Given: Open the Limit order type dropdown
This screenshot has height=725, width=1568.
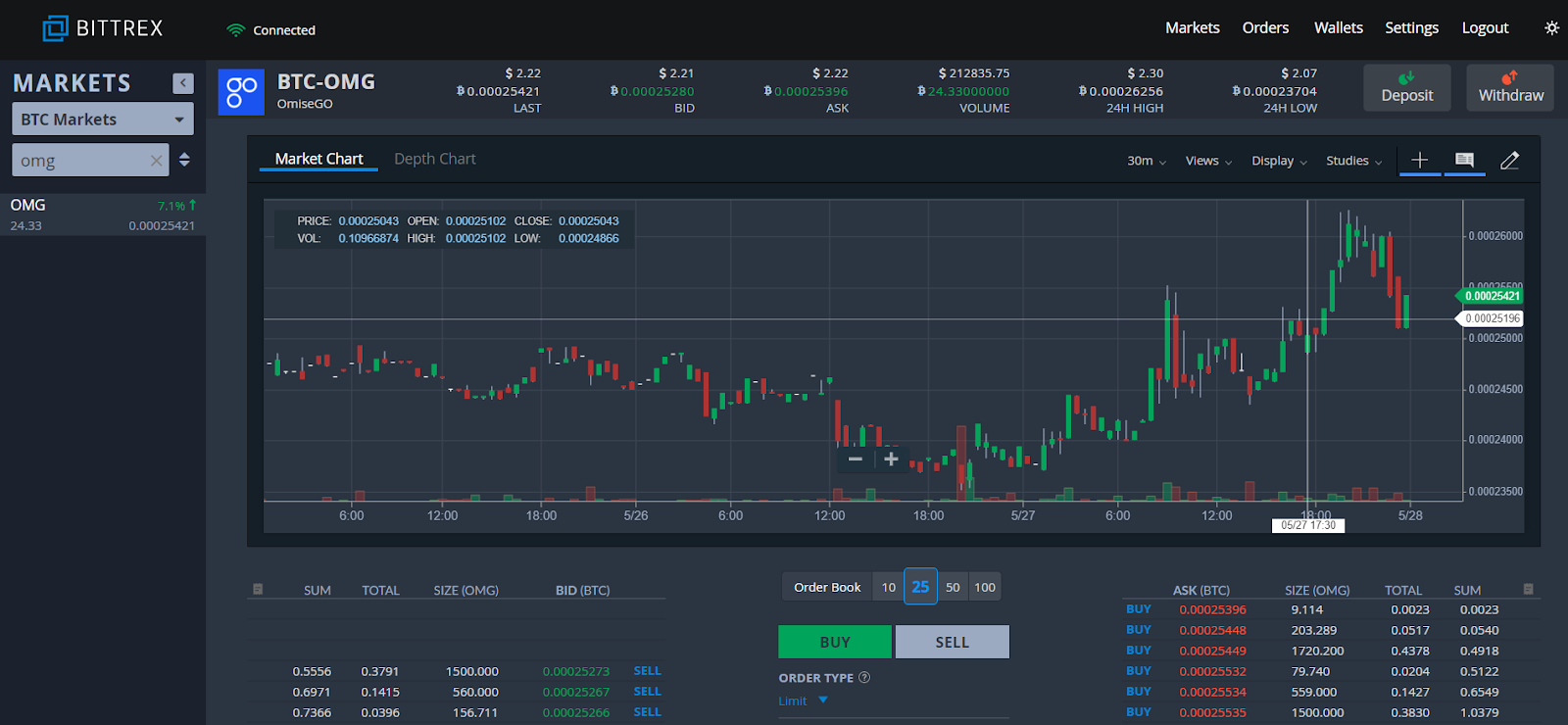Looking at the screenshot, I should (x=804, y=701).
